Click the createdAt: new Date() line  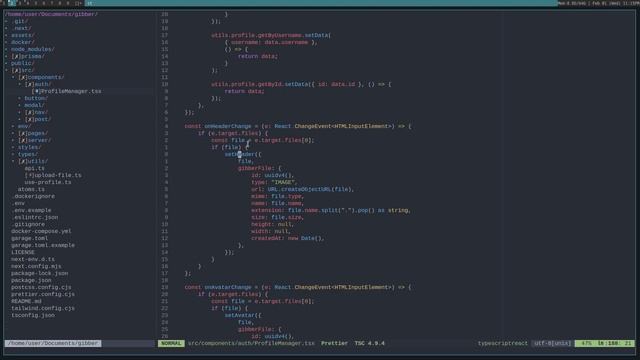(x=288, y=238)
